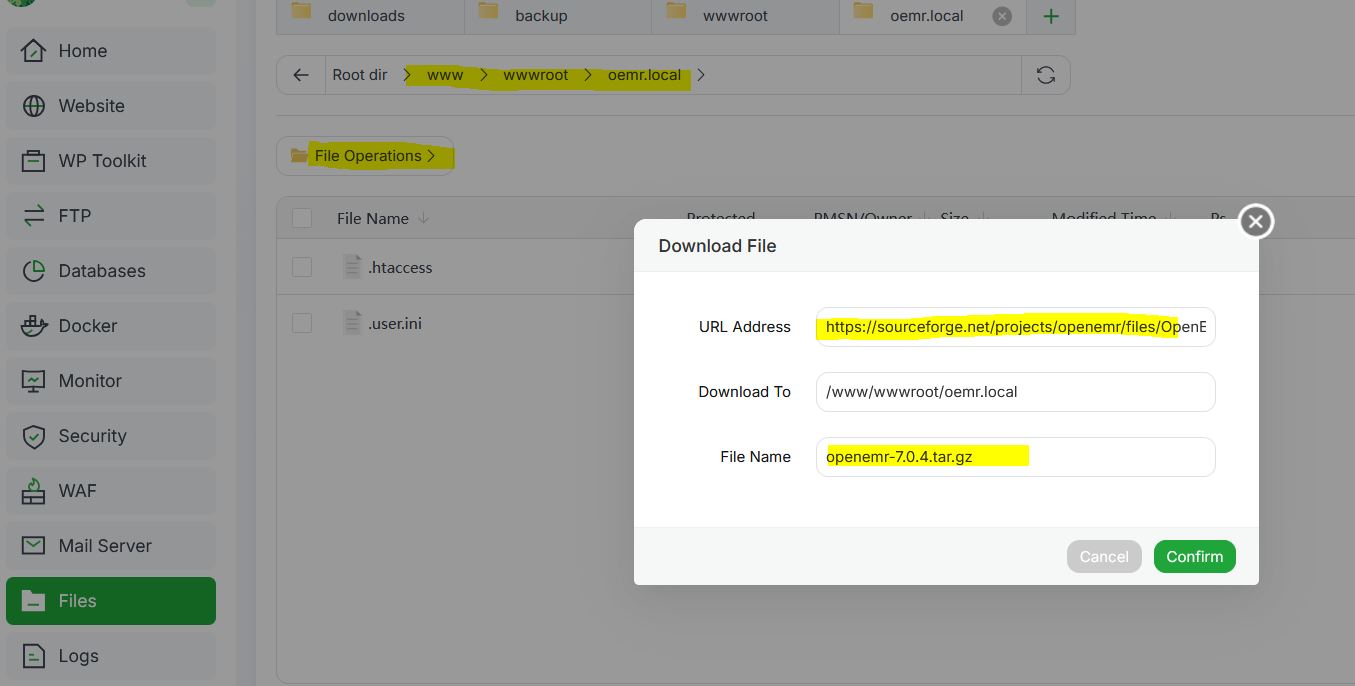The image size is (1355, 686).
Task: Check the .htaccess file checkbox
Action: [x=302, y=267]
